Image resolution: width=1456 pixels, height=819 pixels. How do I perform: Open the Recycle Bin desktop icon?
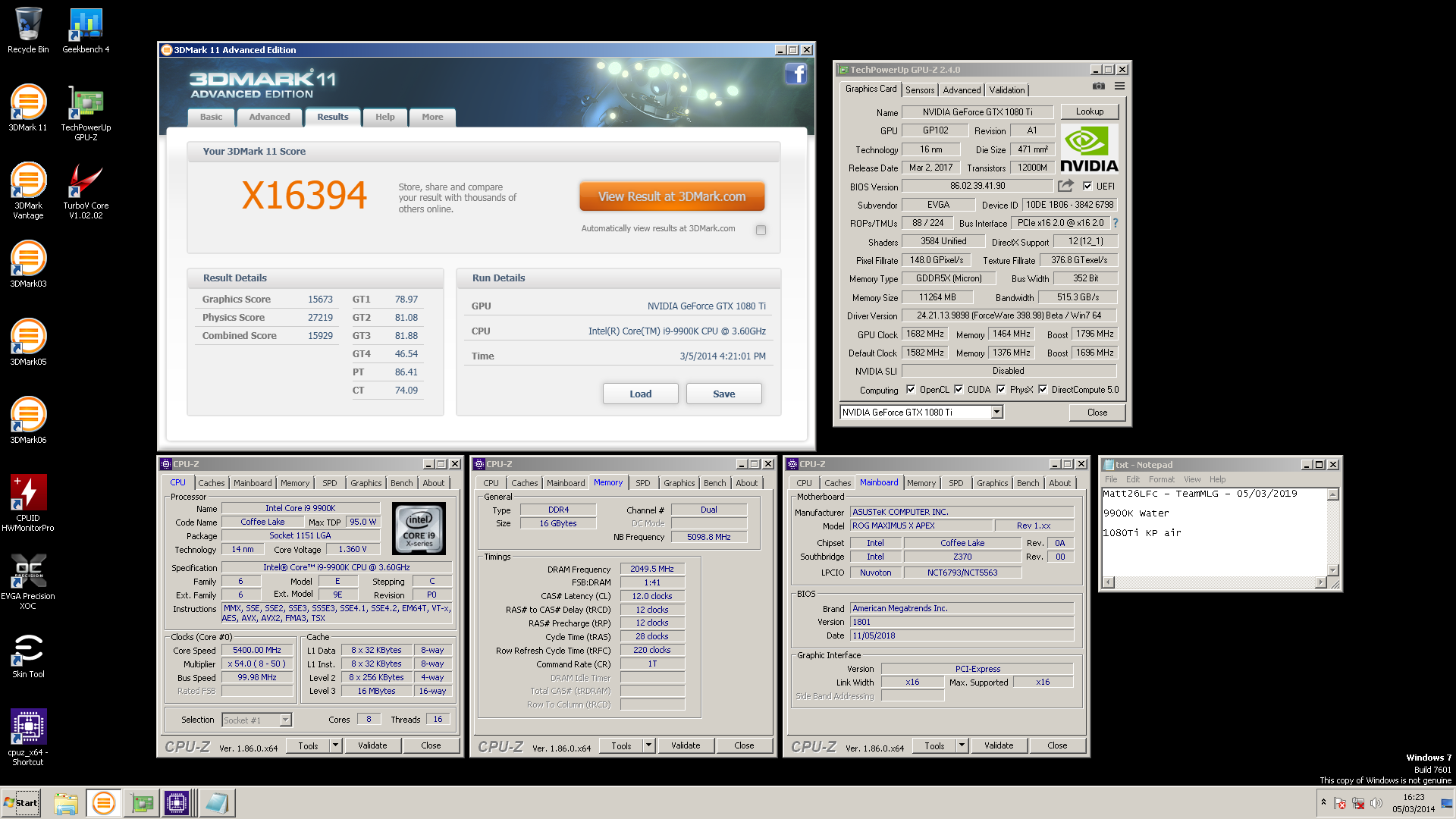tap(28, 30)
